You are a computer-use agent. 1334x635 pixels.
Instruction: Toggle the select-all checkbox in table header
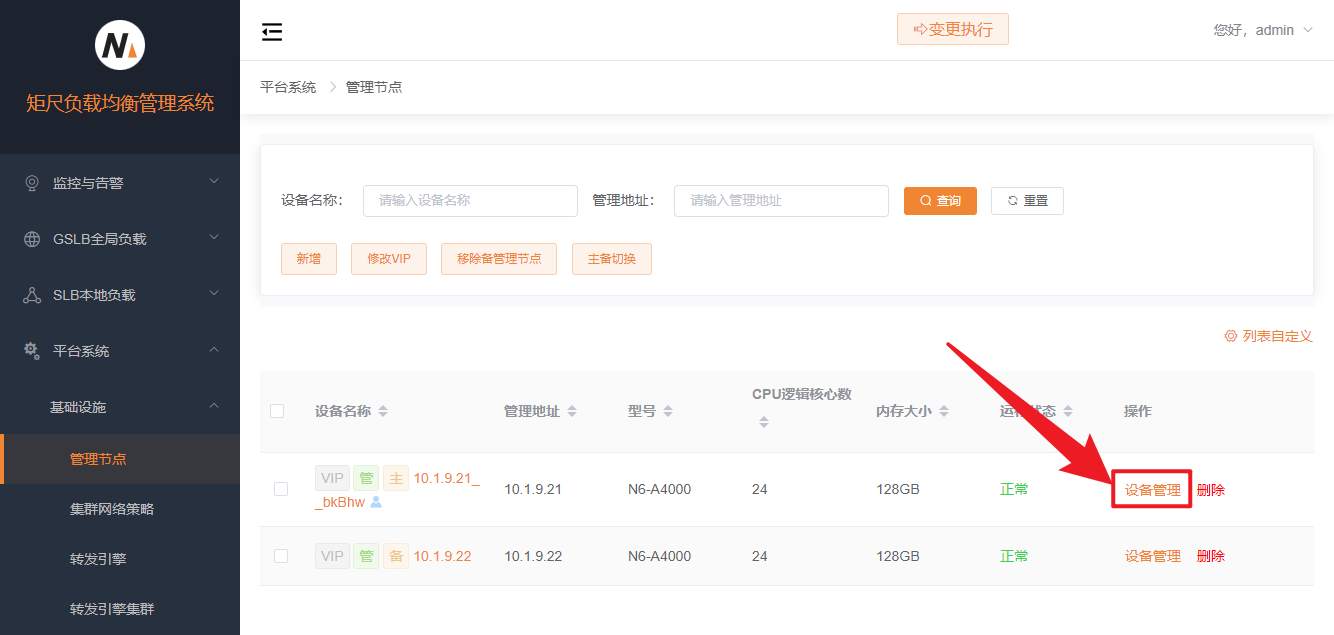277,411
